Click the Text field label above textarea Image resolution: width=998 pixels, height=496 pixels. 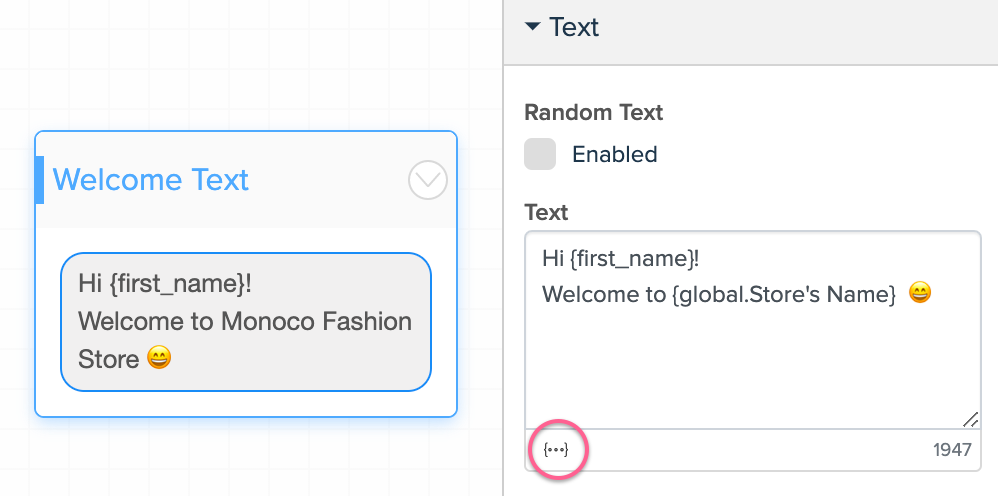546,213
